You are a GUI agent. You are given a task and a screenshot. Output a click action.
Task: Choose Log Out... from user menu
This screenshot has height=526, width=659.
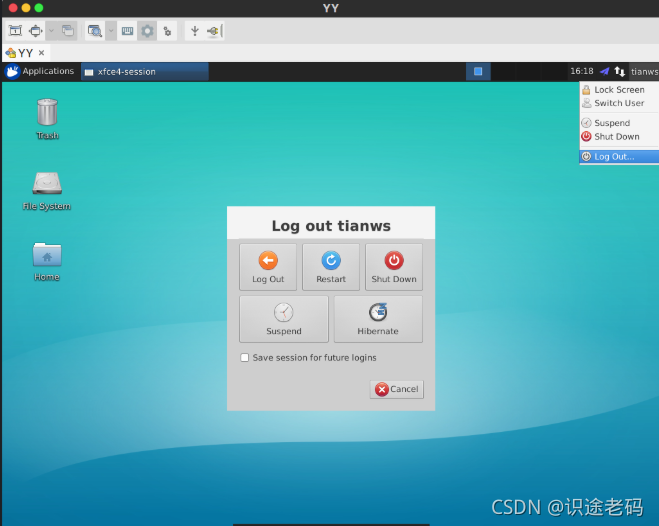tap(619, 157)
